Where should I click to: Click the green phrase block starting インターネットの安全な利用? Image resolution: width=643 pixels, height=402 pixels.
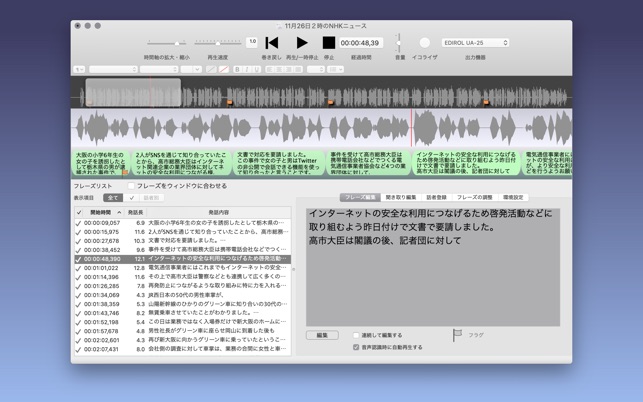(x=466, y=163)
